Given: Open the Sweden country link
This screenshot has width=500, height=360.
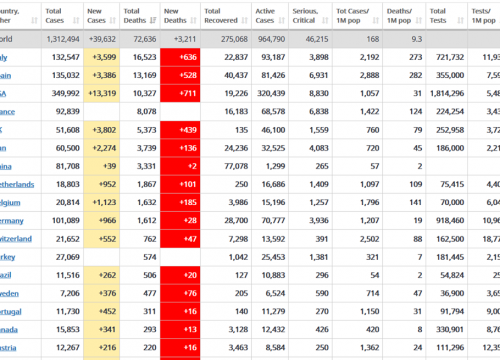Looking at the screenshot, I should [x=9, y=293].
